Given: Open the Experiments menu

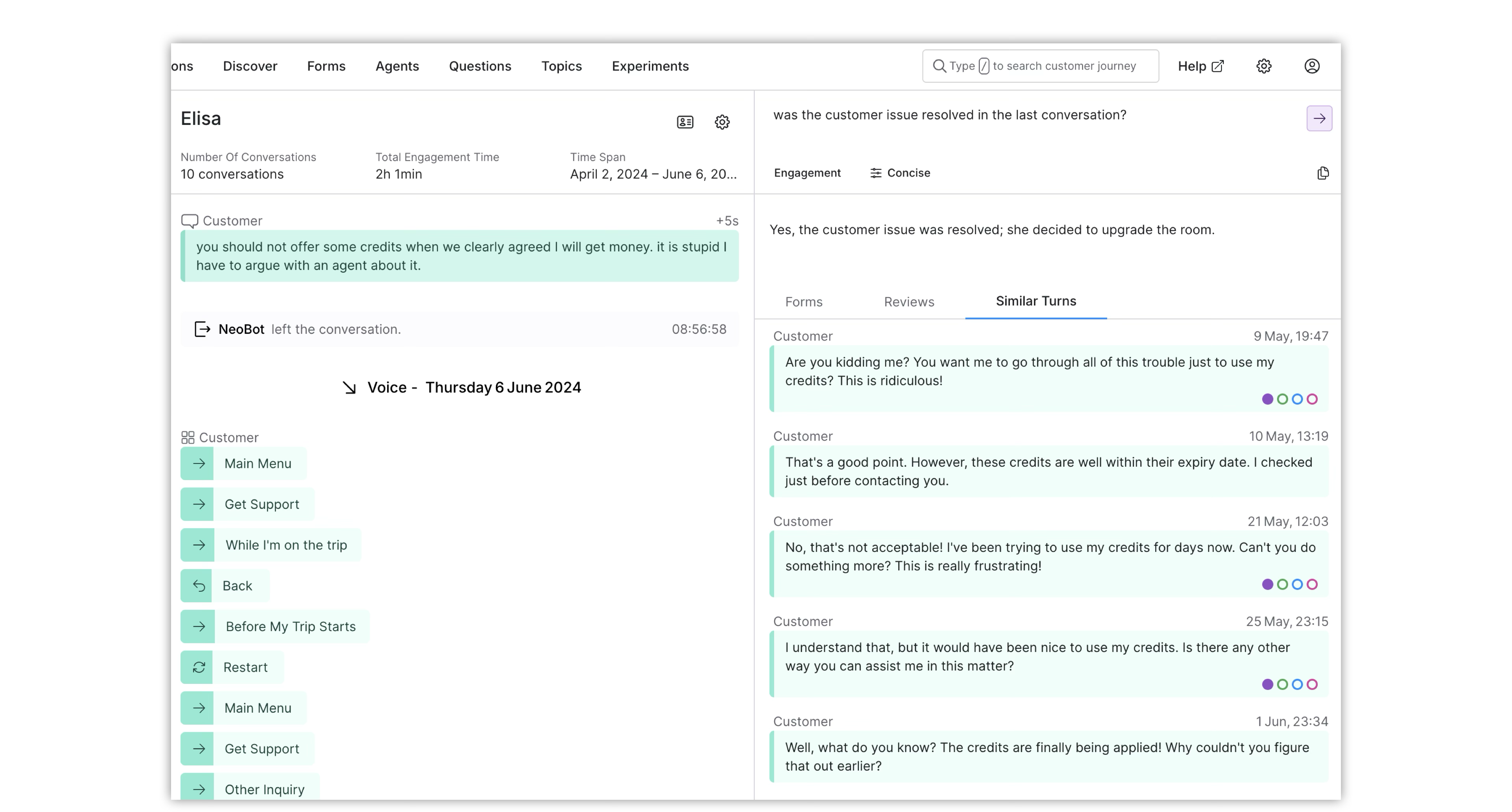Looking at the screenshot, I should (650, 66).
